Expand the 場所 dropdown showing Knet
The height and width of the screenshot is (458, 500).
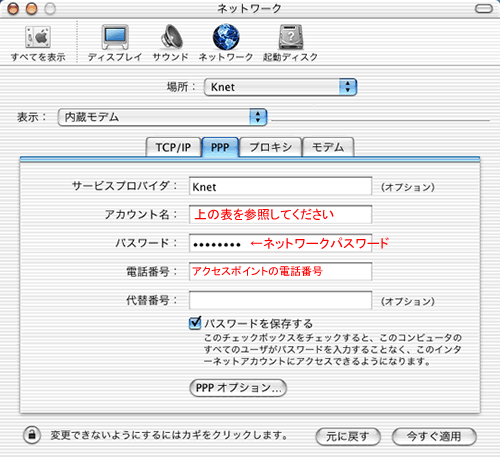pyautogui.click(x=280, y=87)
